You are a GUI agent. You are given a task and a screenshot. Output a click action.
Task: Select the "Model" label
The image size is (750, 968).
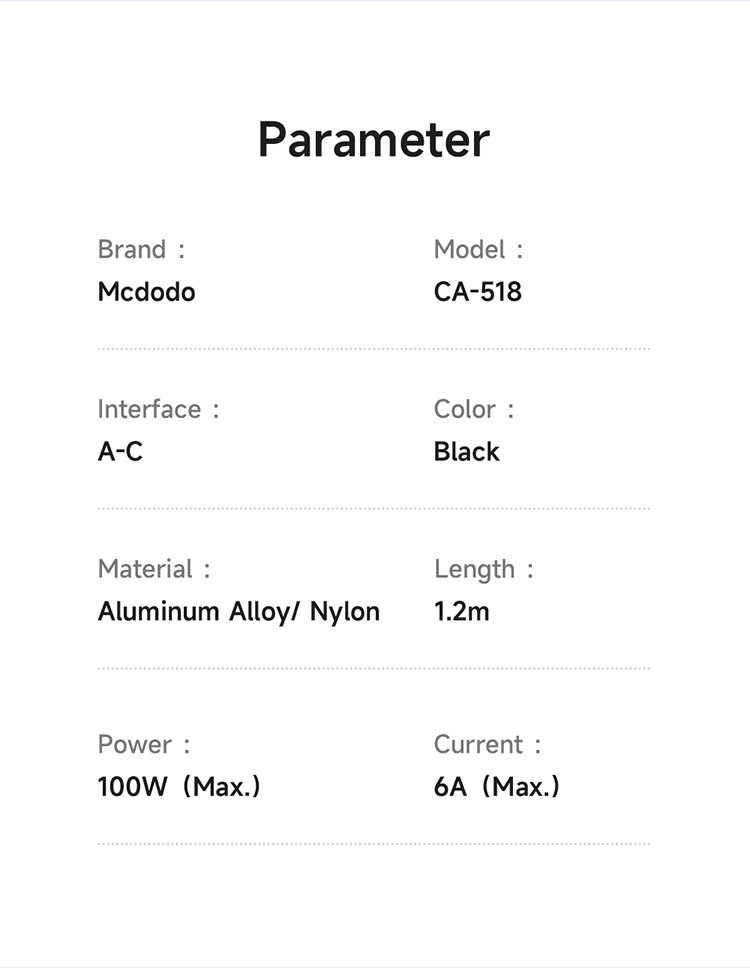pos(469,250)
